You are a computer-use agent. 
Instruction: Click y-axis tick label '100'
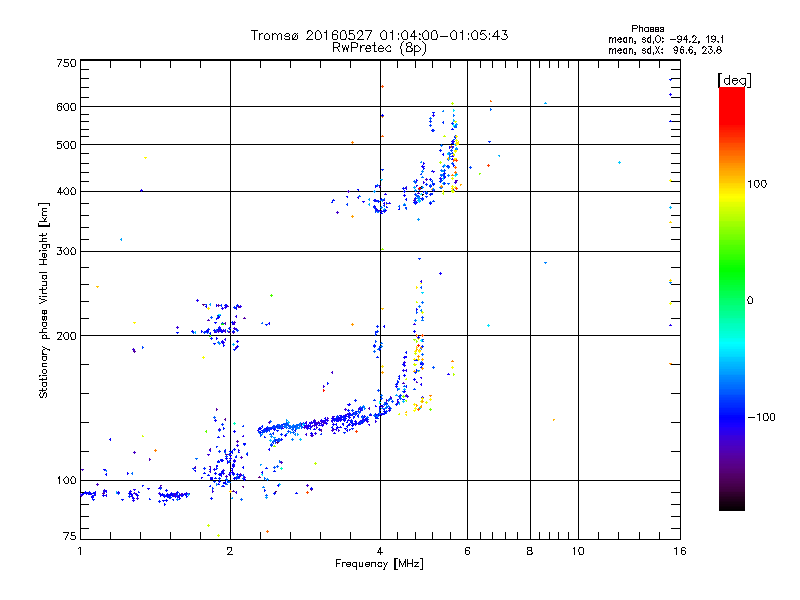pyautogui.click(x=66, y=481)
